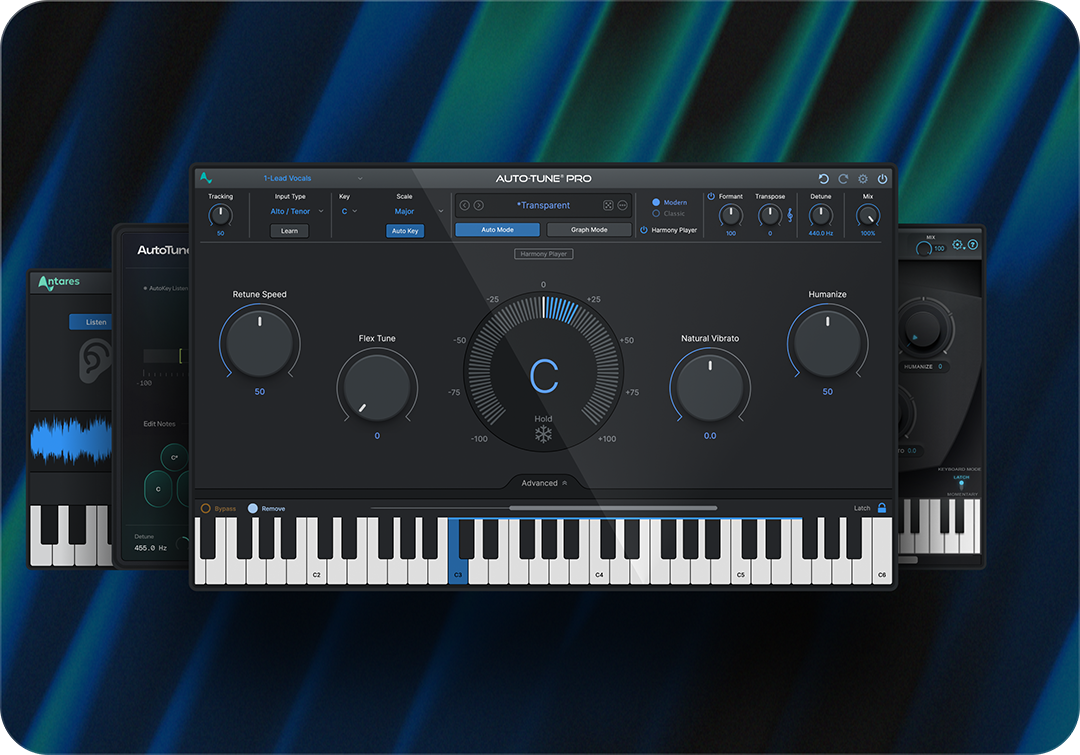Click the undo arrow icon
The height and width of the screenshot is (755, 1080).
point(823,179)
